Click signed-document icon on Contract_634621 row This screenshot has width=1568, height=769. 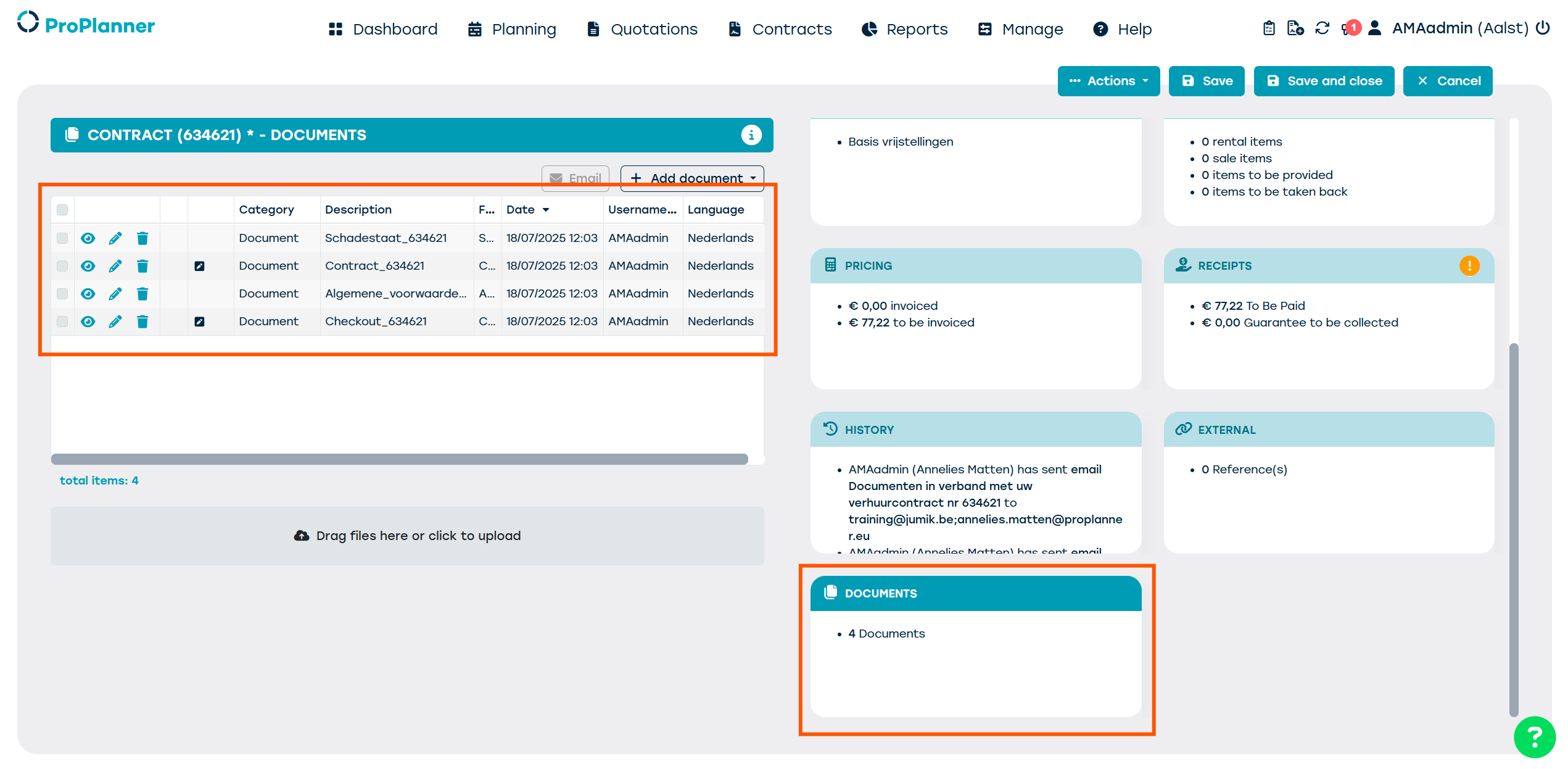pyautogui.click(x=199, y=266)
